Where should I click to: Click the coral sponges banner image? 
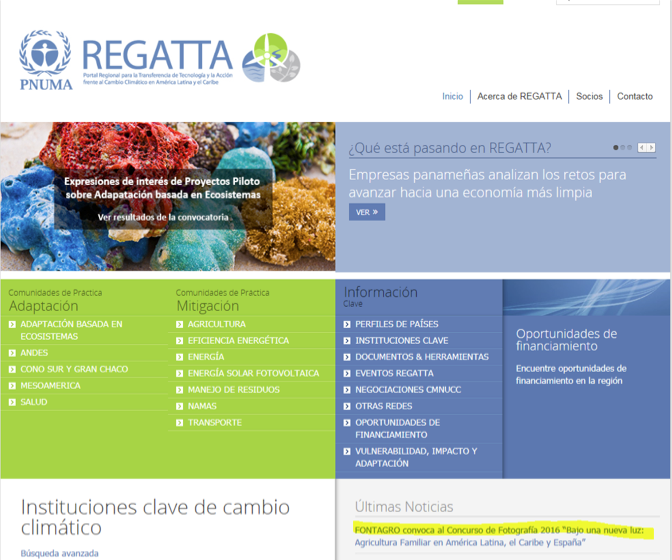point(168,197)
